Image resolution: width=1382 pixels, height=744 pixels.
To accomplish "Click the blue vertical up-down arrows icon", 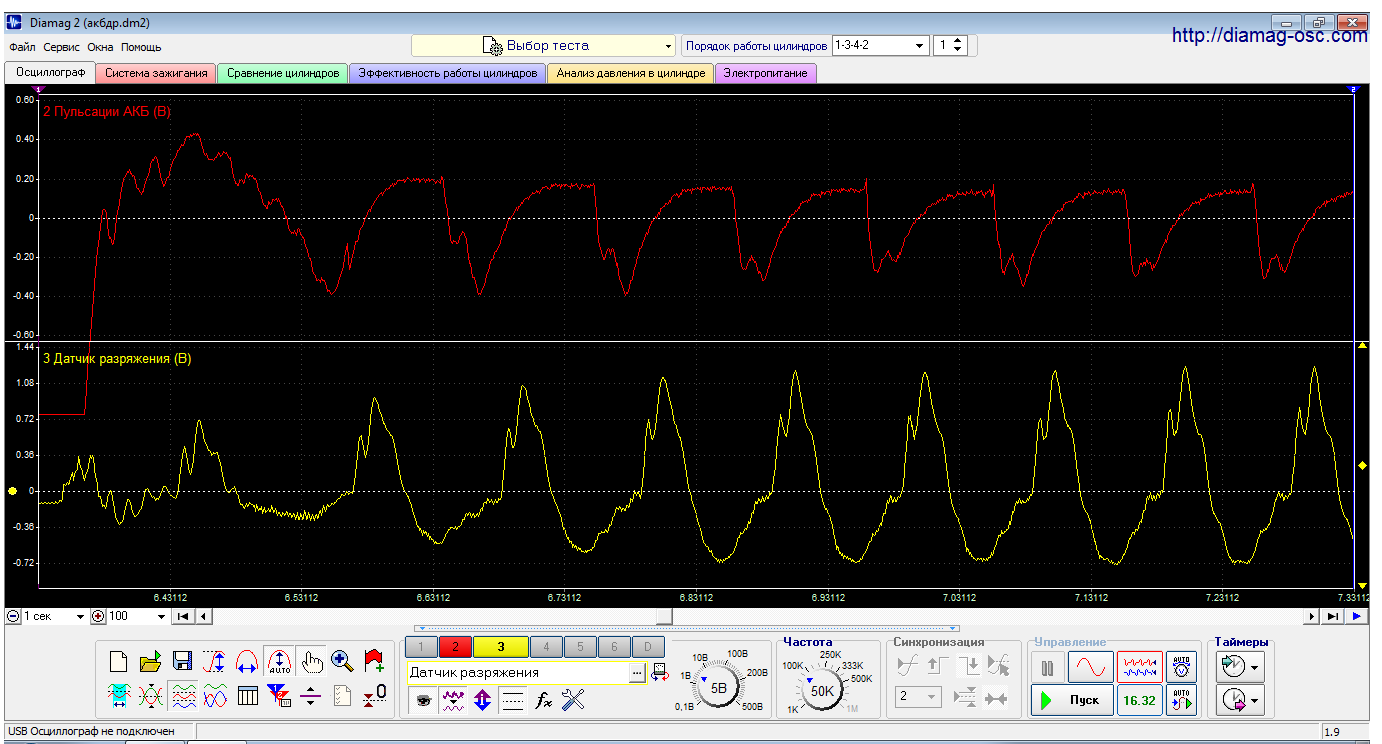I will 482,701.
